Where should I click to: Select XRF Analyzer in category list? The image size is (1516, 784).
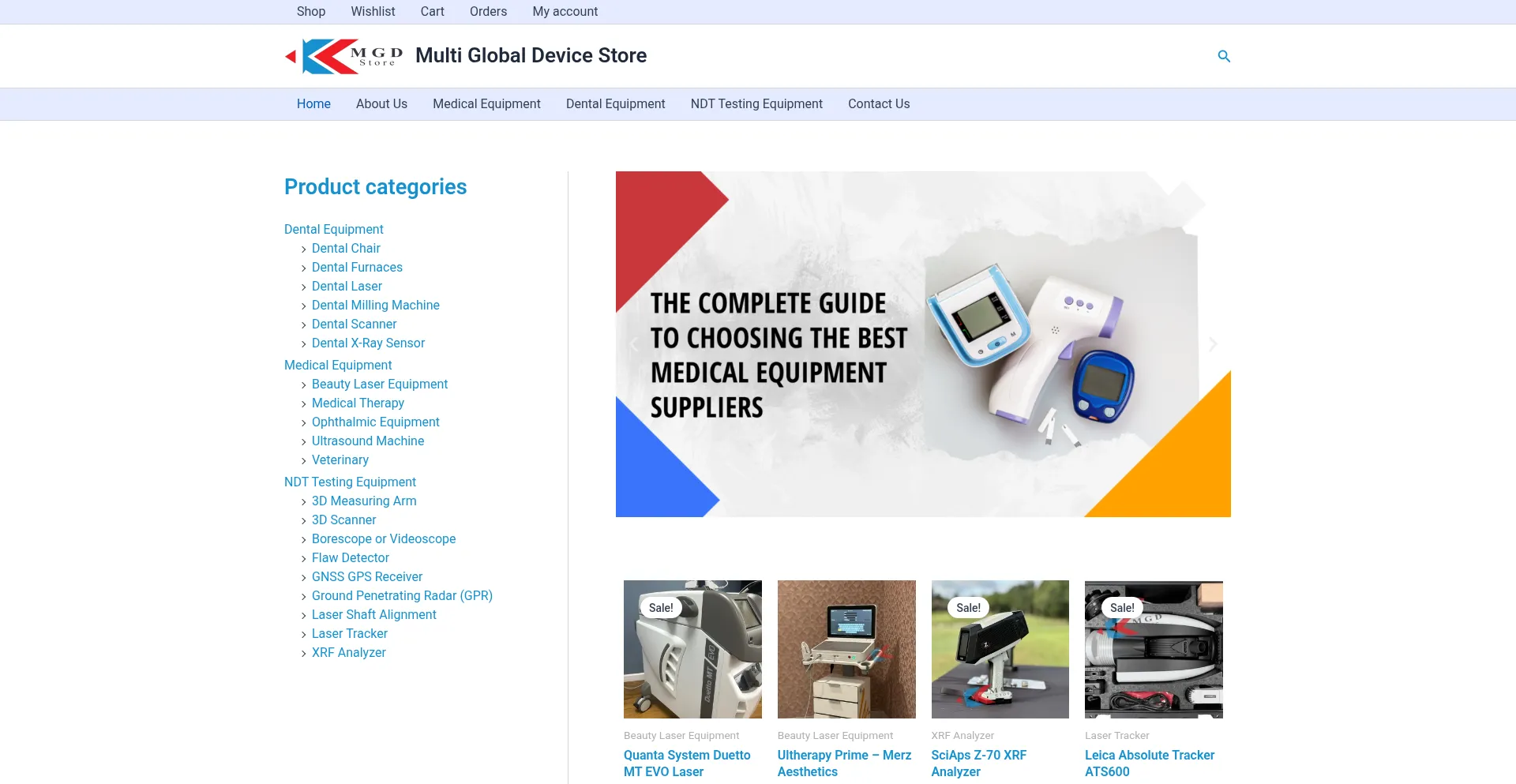(348, 652)
